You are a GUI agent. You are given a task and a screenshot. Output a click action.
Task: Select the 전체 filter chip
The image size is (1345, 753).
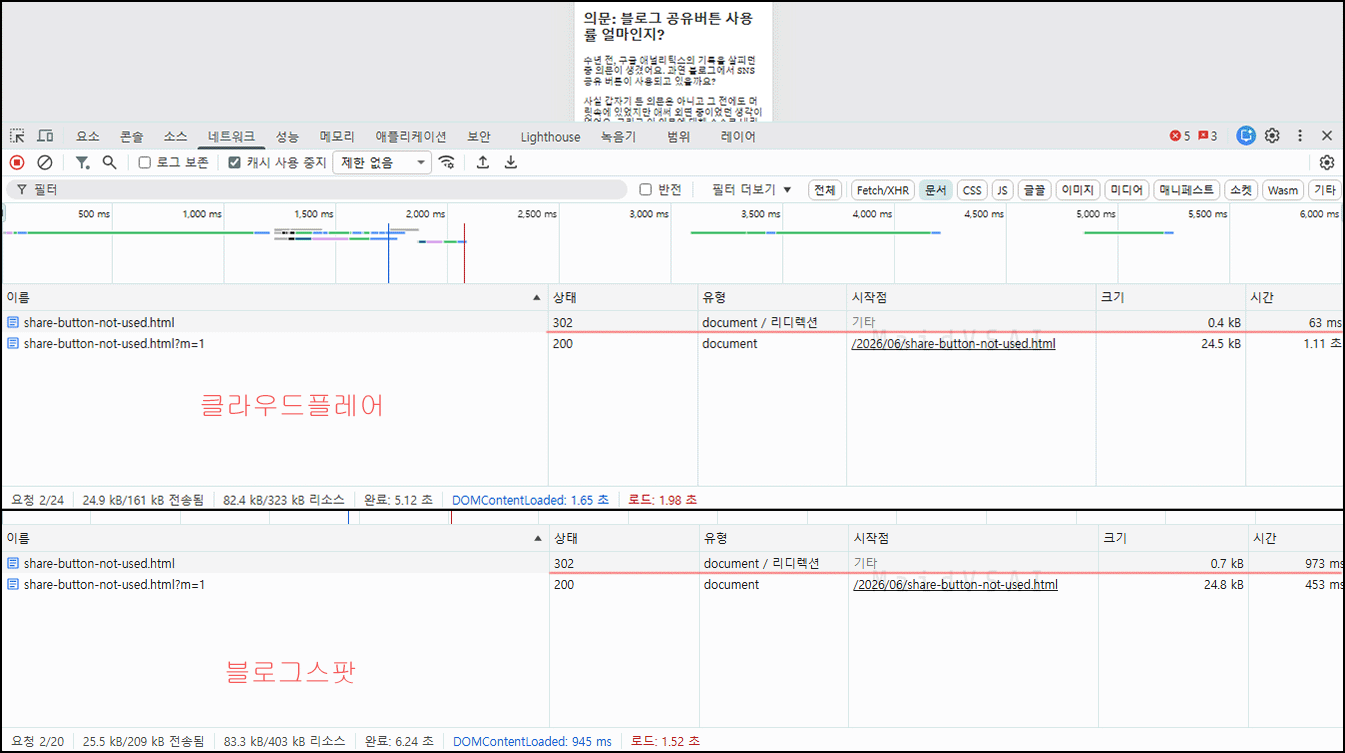(825, 190)
